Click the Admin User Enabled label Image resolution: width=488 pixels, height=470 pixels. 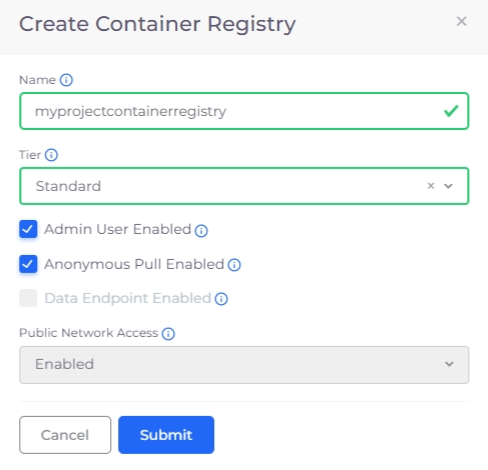(118, 229)
